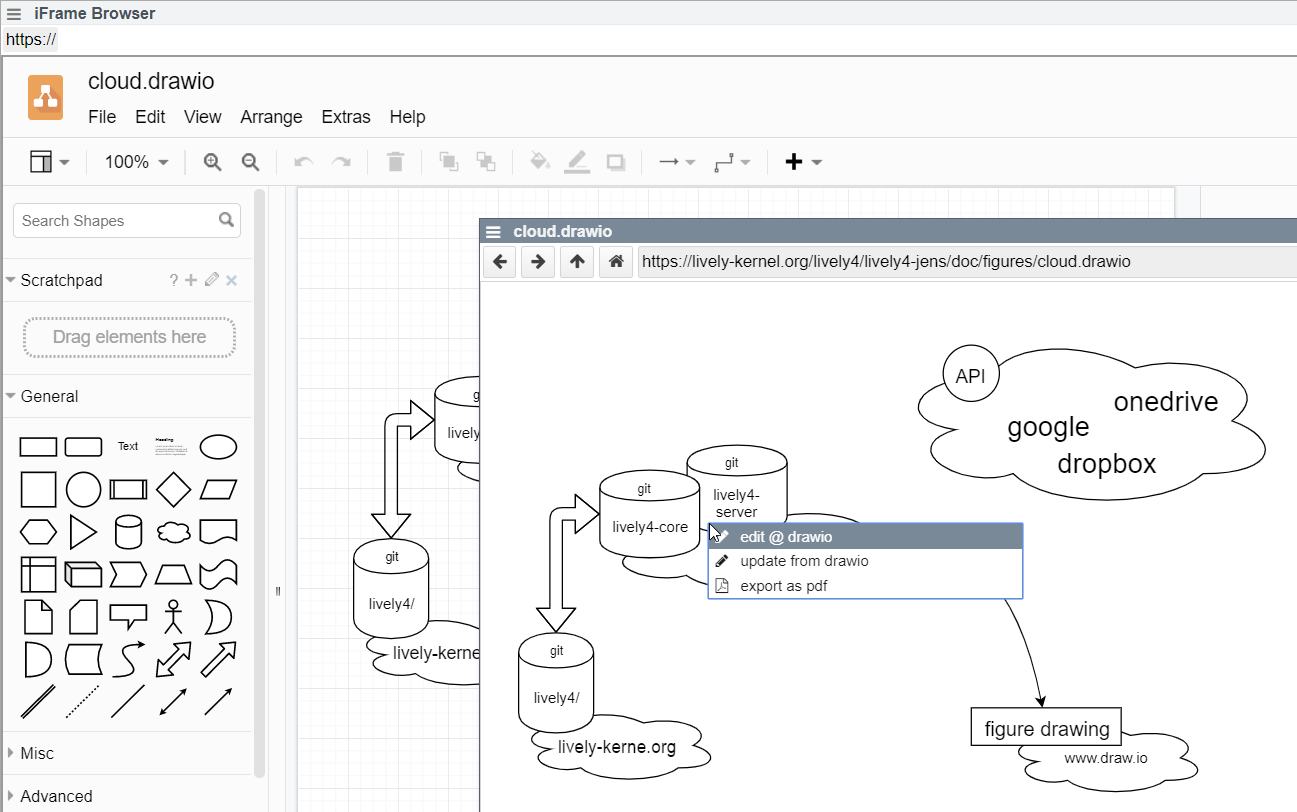Select the actor stick figure shape

pos(175,616)
